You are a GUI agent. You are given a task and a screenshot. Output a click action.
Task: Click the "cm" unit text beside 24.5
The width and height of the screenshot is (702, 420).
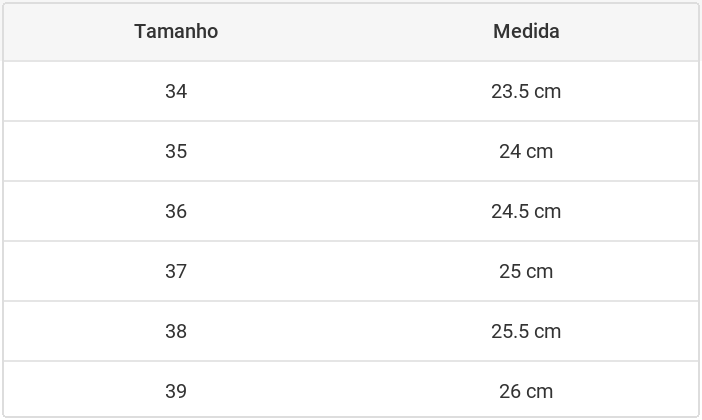tap(548, 212)
